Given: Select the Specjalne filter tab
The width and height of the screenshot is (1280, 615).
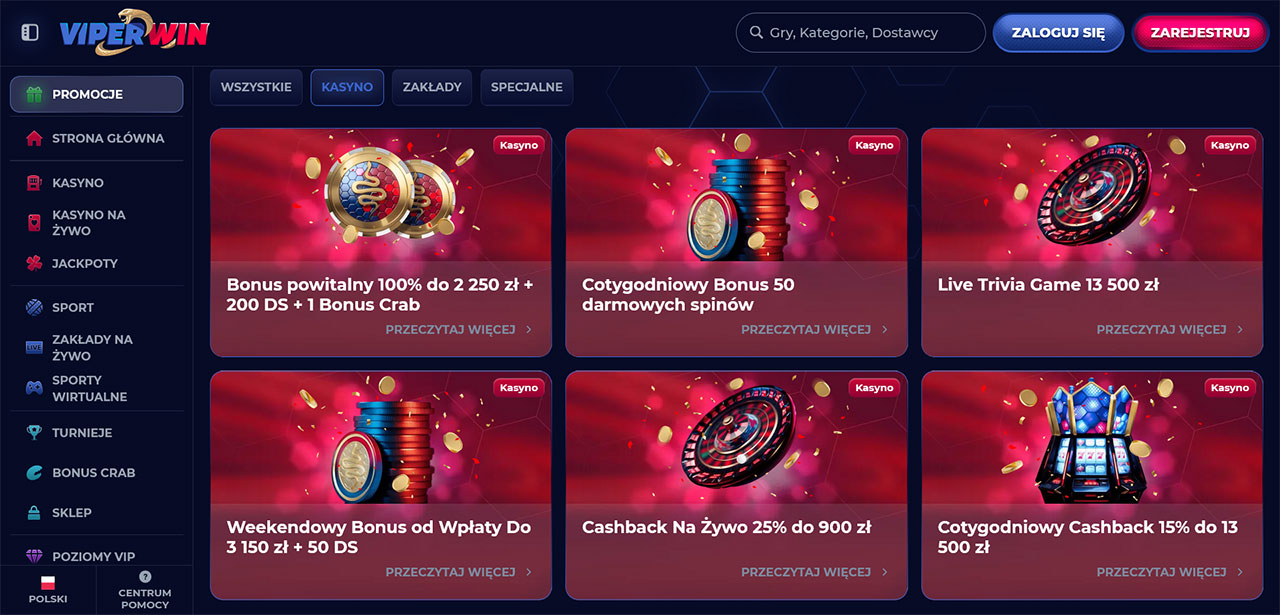Looking at the screenshot, I should [x=526, y=87].
